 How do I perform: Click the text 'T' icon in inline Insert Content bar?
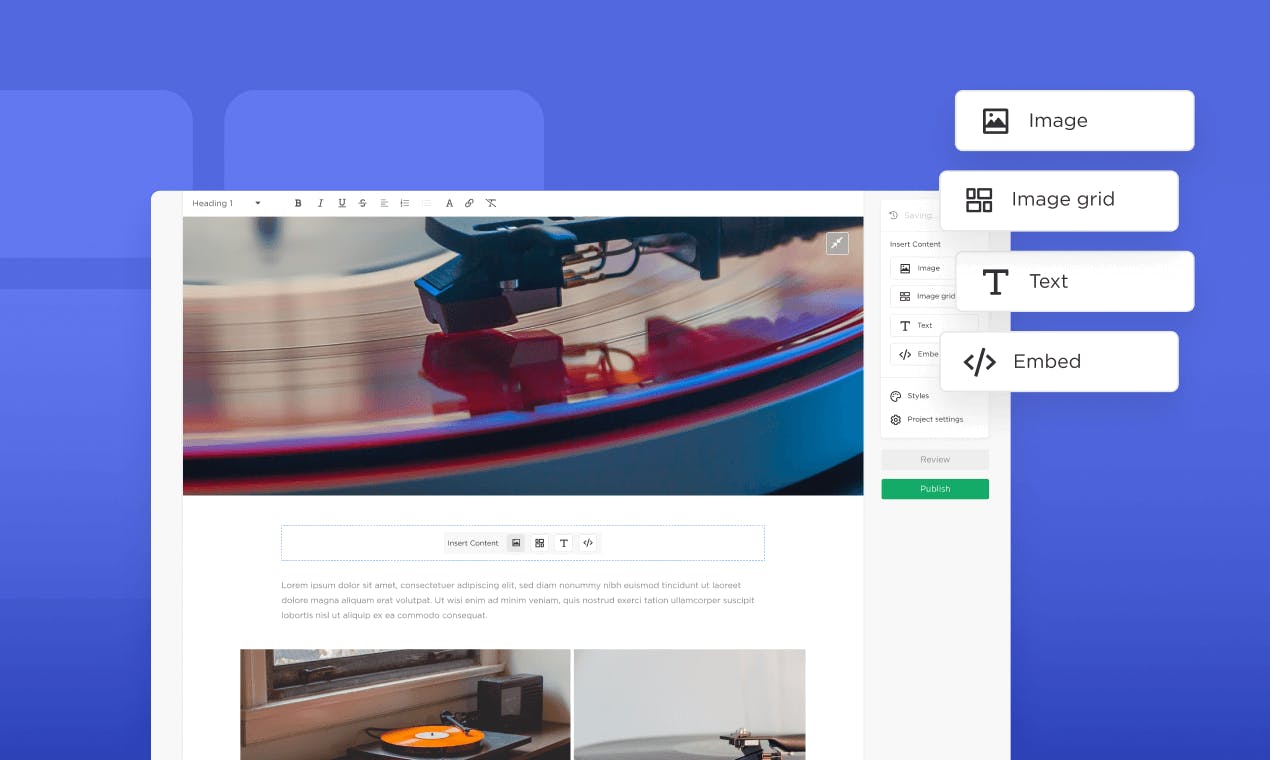564,543
